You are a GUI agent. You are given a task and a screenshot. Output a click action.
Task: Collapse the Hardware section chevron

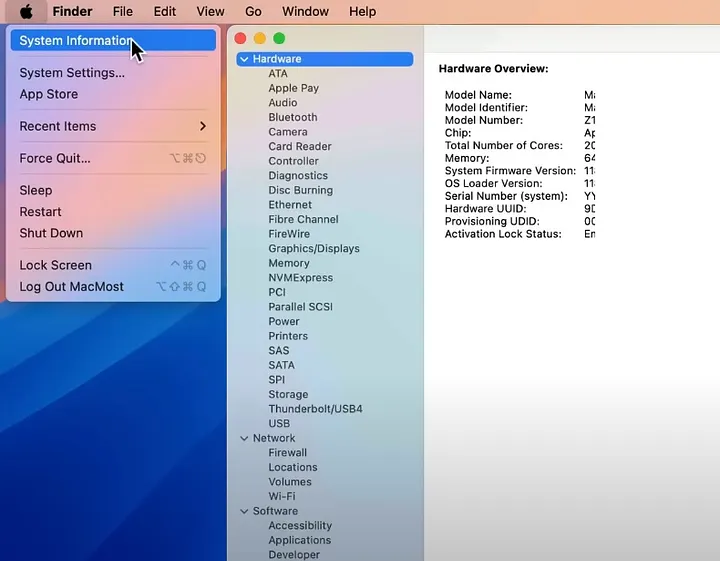click(x=244, y=59)
